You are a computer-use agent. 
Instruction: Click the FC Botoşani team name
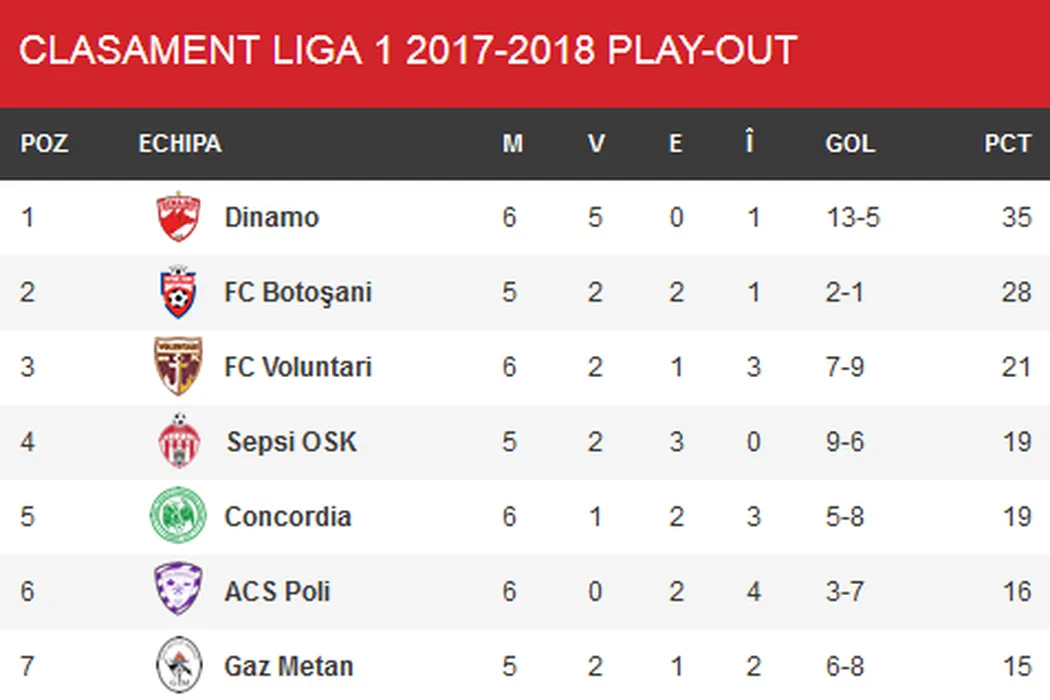pos(298,292)
